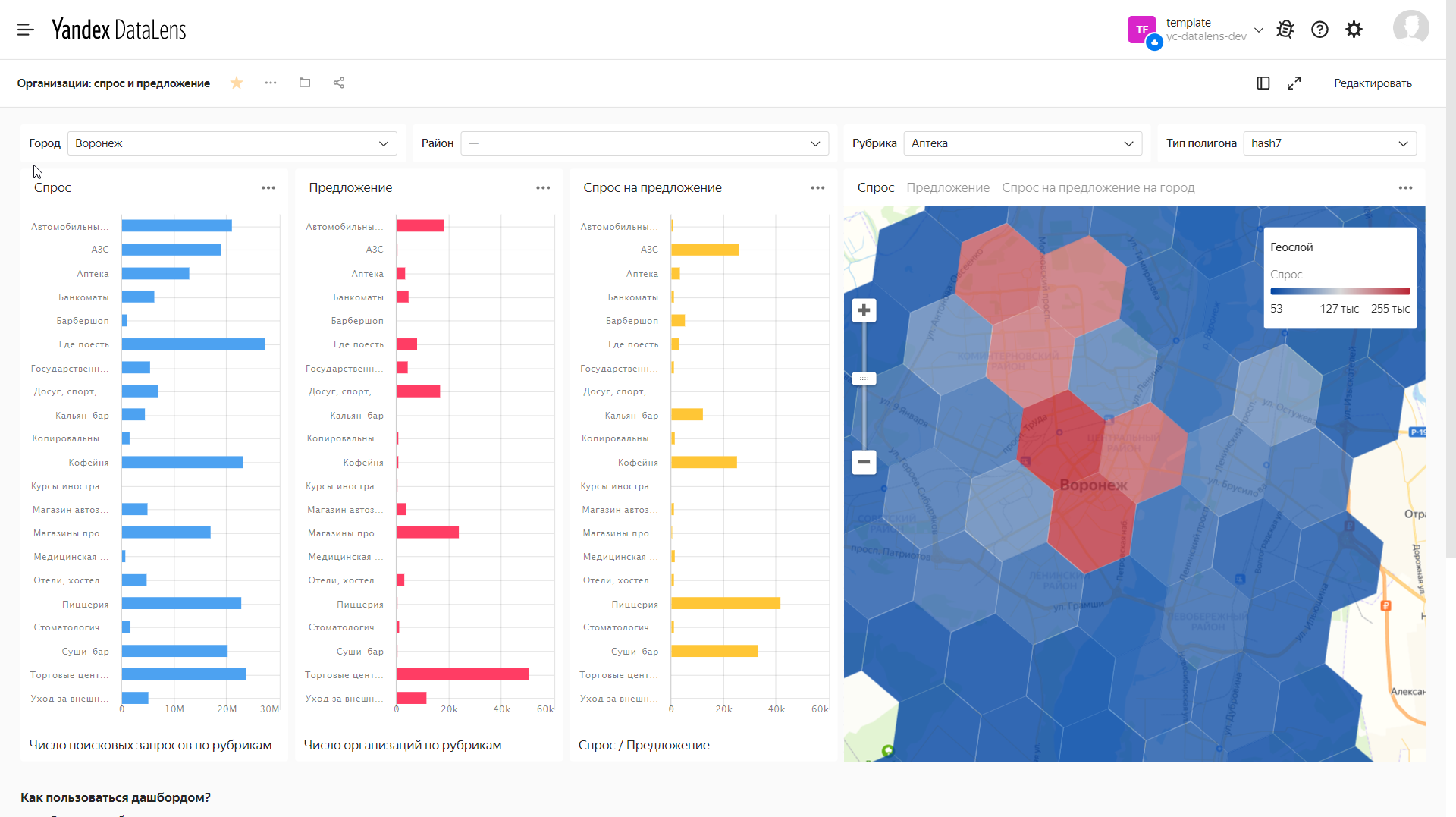Expand the Город dropdown showing Воронеж
The width and height of the screenshot is (1456, 817).
(232, 143)
